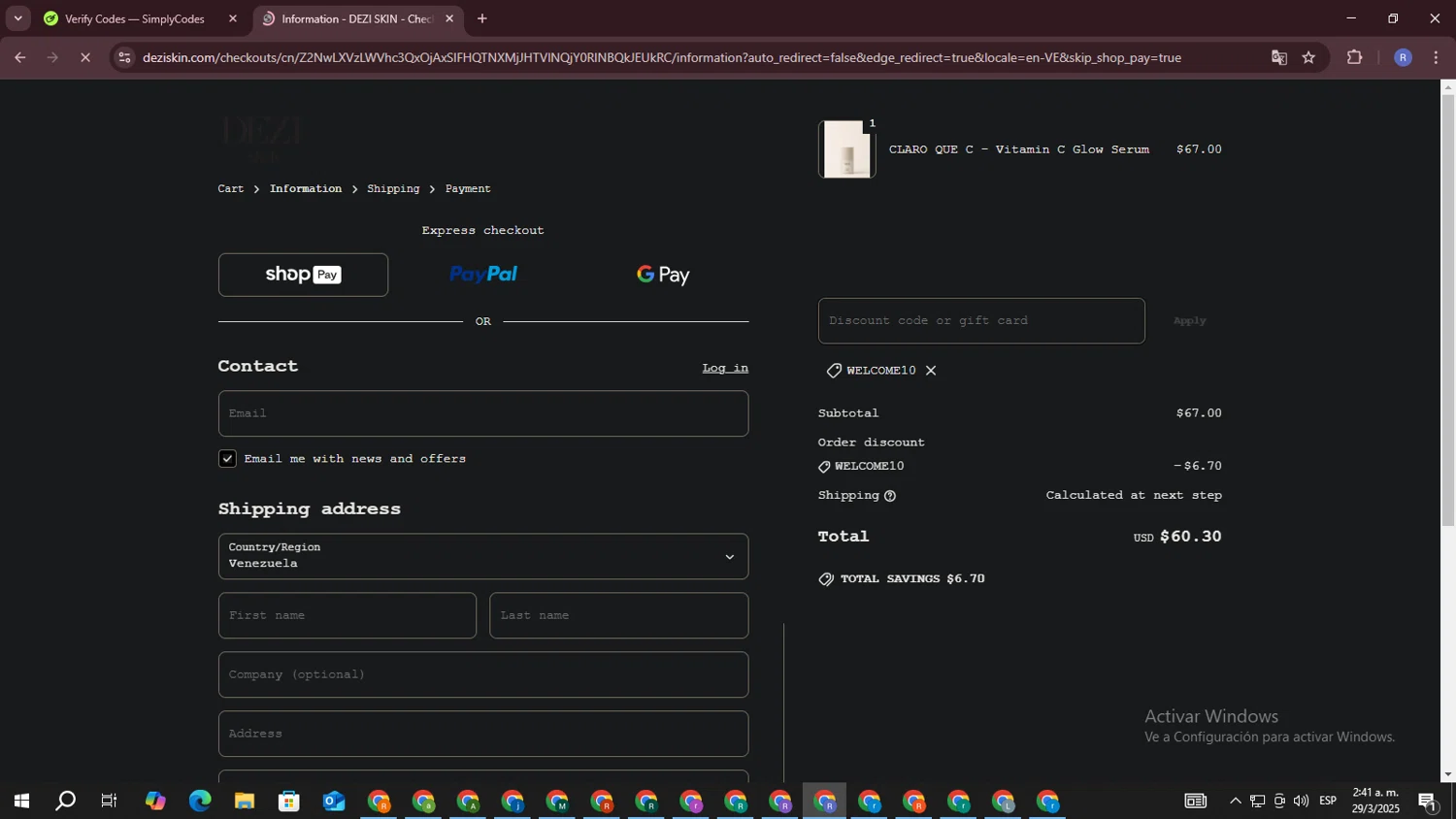Uncheck Email me with news and offers
This screenshot has height=819, width=1456.
[227, 459]
